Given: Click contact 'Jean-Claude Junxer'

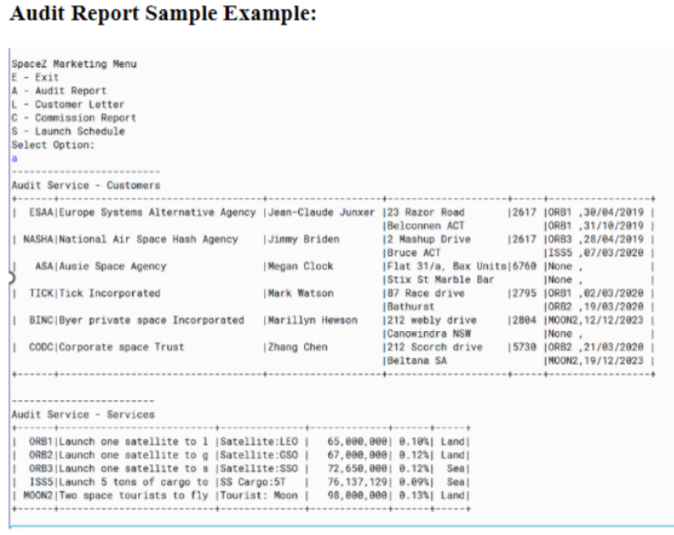Looking at the screenshot, I should click(x=321, y=212).
